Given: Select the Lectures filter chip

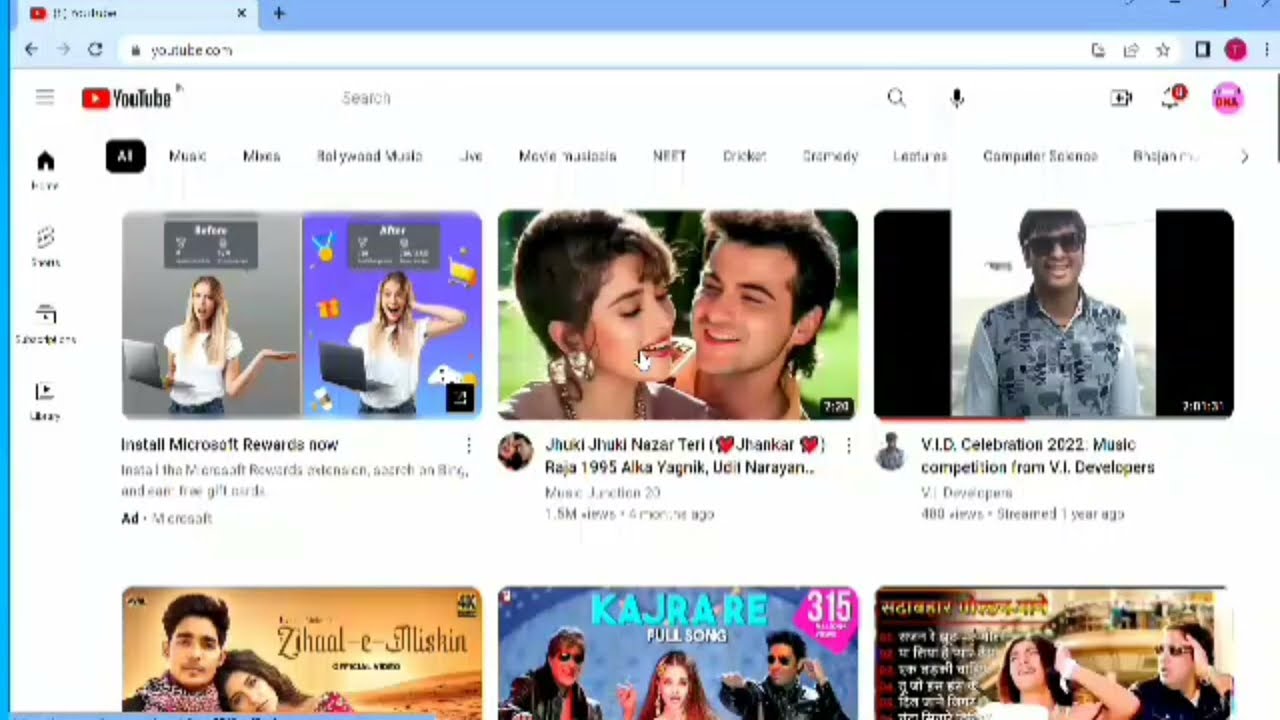Looking at the screenshot, I should click(920, 156).
